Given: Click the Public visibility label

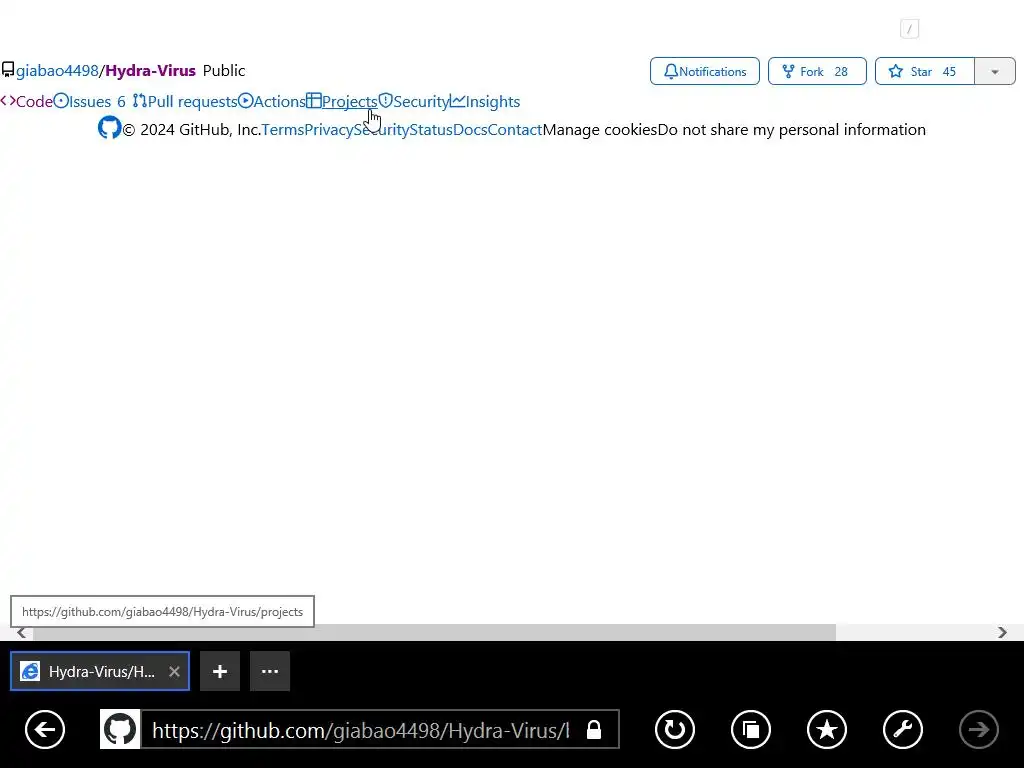Looking at the screenshot, I should 224,71.
